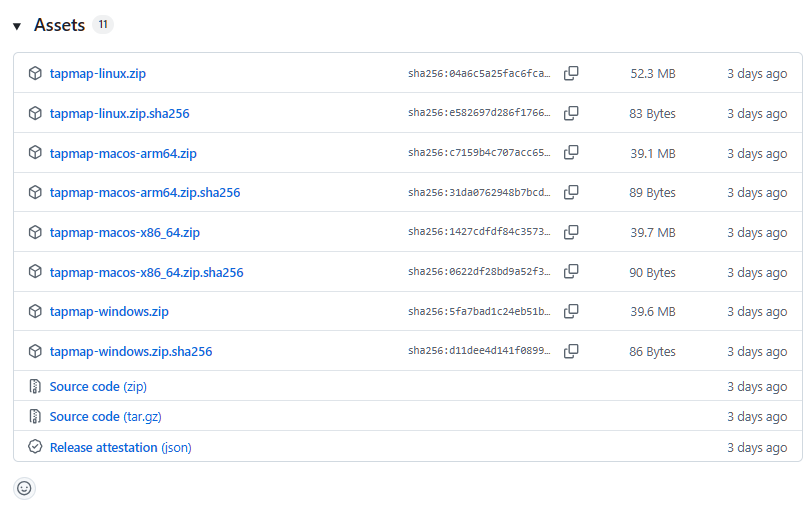The image size is (810, 511).
Task: Copy SHA256 hash for tapmap-windows.zip
Action: tap(571, 312)
